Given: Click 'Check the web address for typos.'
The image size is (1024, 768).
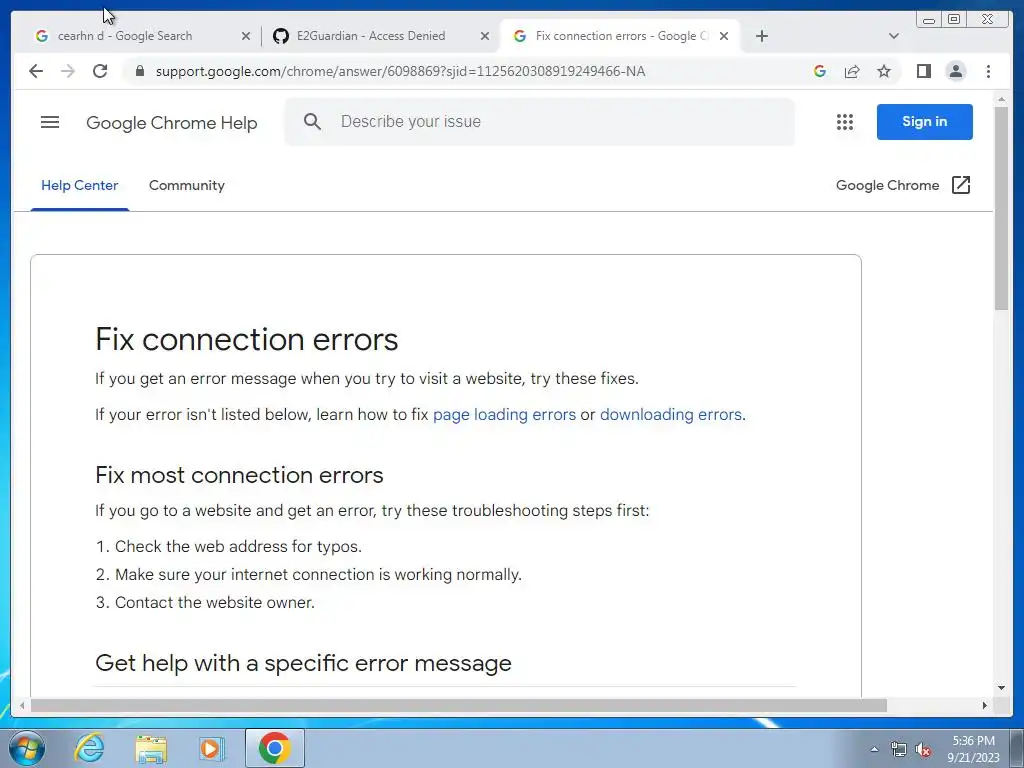Looking at the screenshot, I should [x=238, y=547].
